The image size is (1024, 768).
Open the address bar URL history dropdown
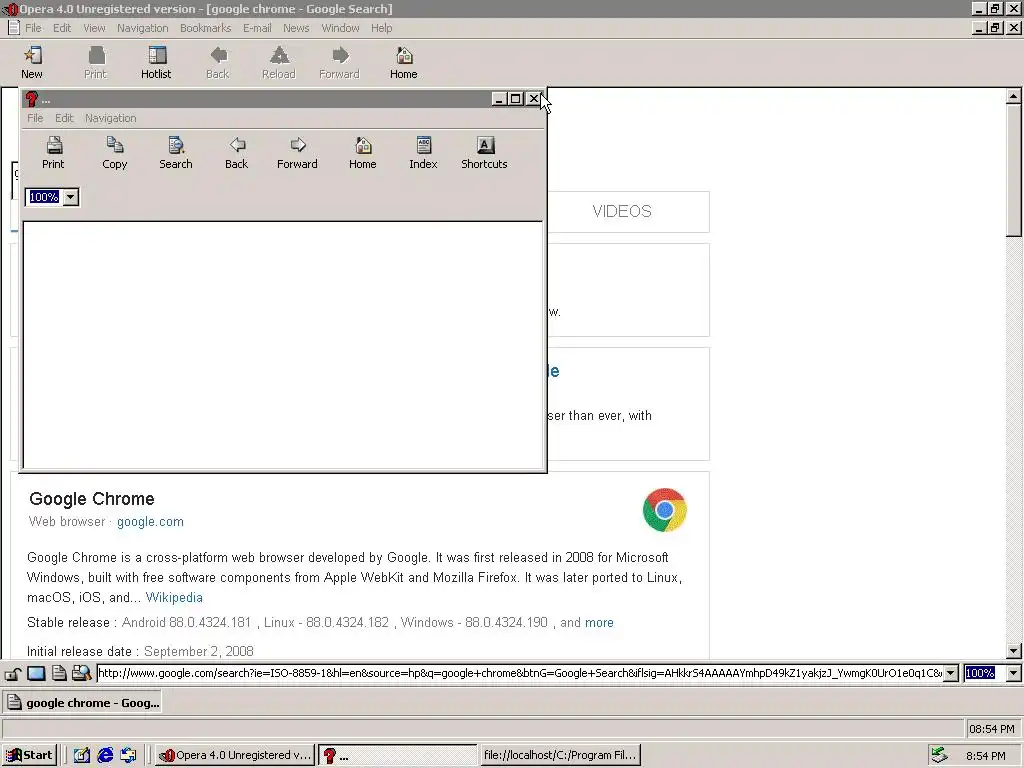pos(951,673)
